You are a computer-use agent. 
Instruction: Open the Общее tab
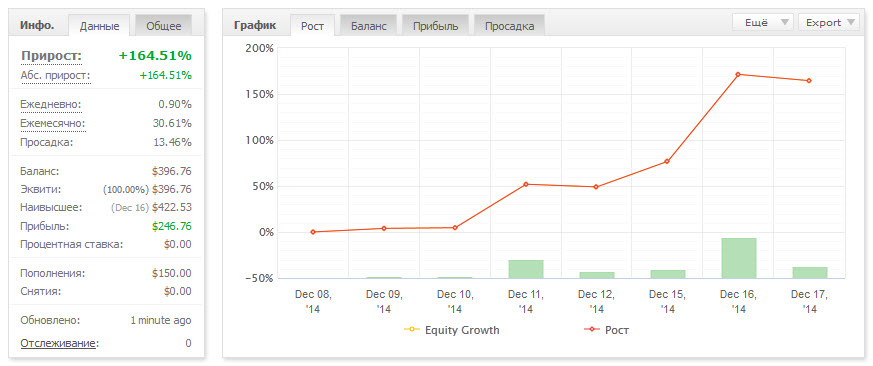point(164,26)
